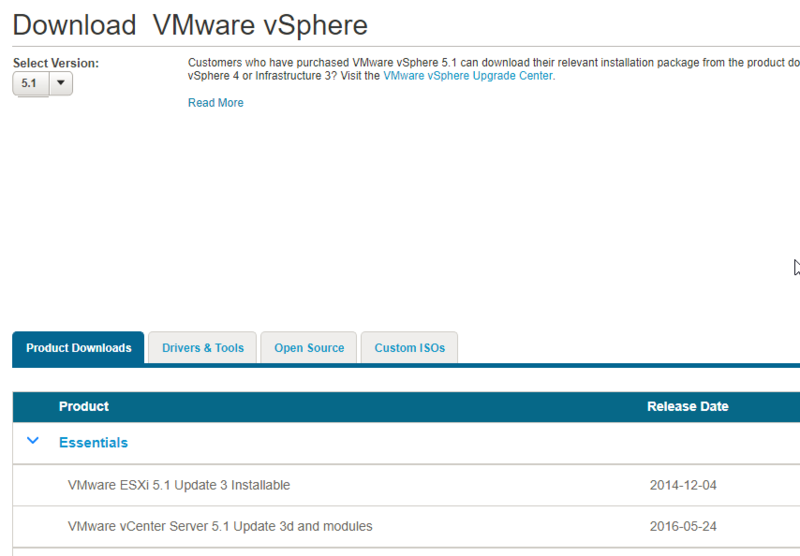This screenshot has width=800, height=556.
Task: Switch to the Product Downloads tab
Action: click(78, 348)
